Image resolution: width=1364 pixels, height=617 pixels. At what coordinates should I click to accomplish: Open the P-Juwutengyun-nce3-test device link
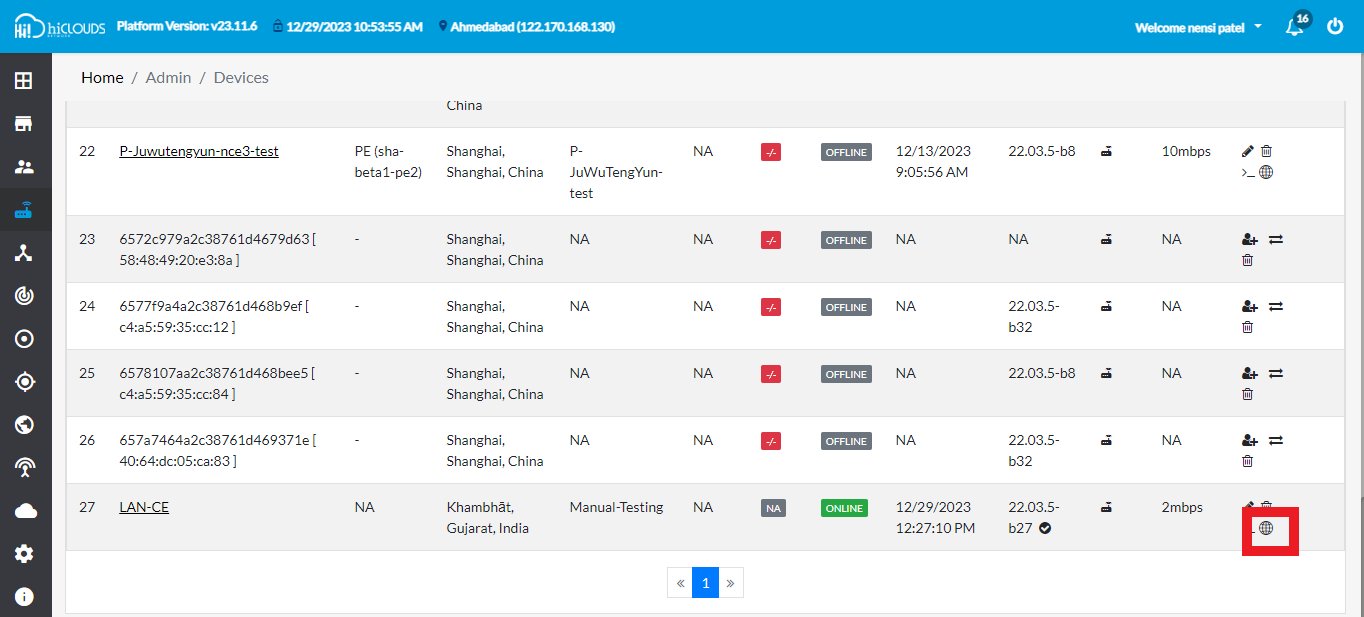[199, 151]
